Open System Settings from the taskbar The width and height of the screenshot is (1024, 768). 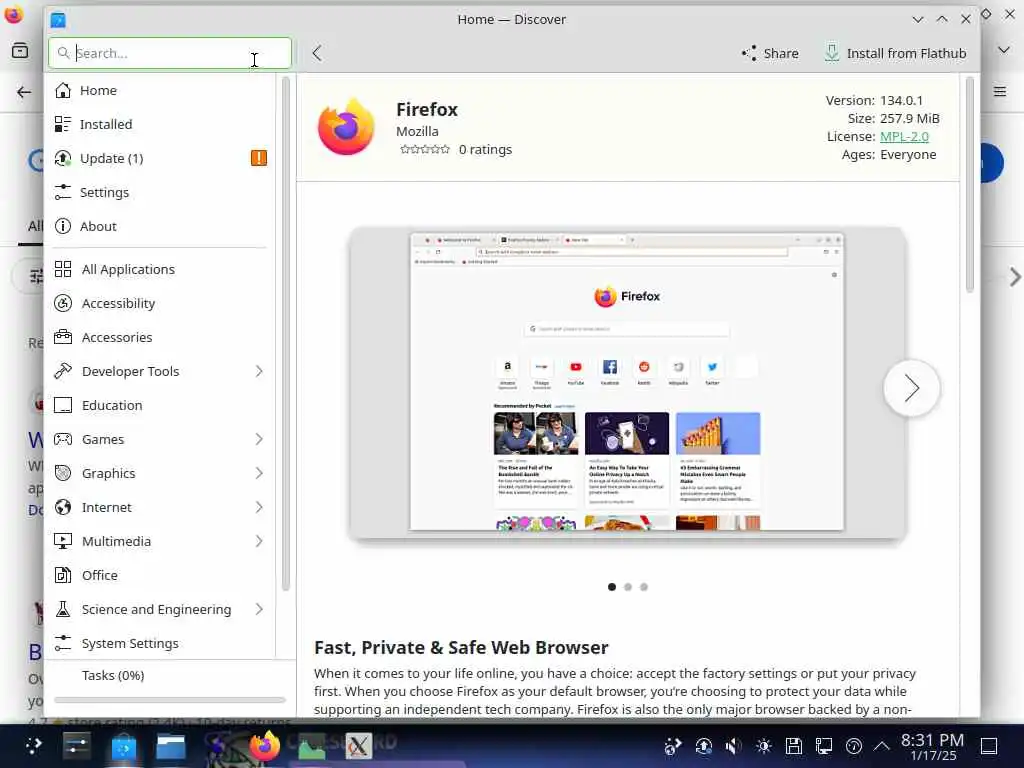[x=76, y=745]
